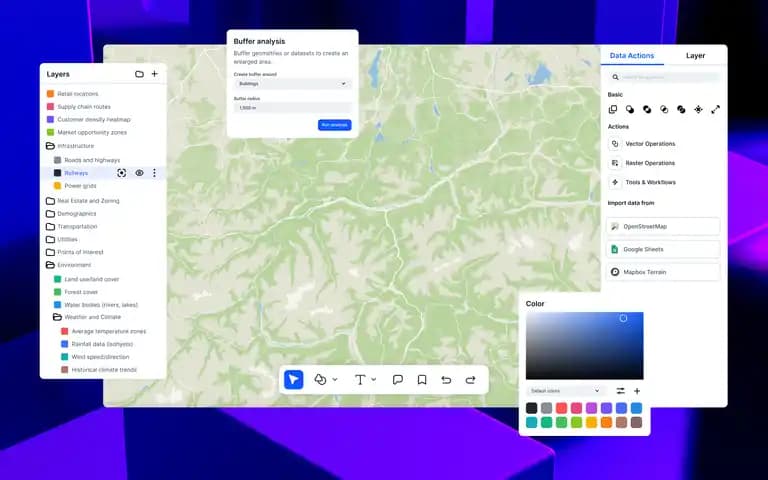This screenshot has height=480, width=768.
Task: Select the Water bodies (rivers, lakes) layer
Action: (x=103, y=305)
